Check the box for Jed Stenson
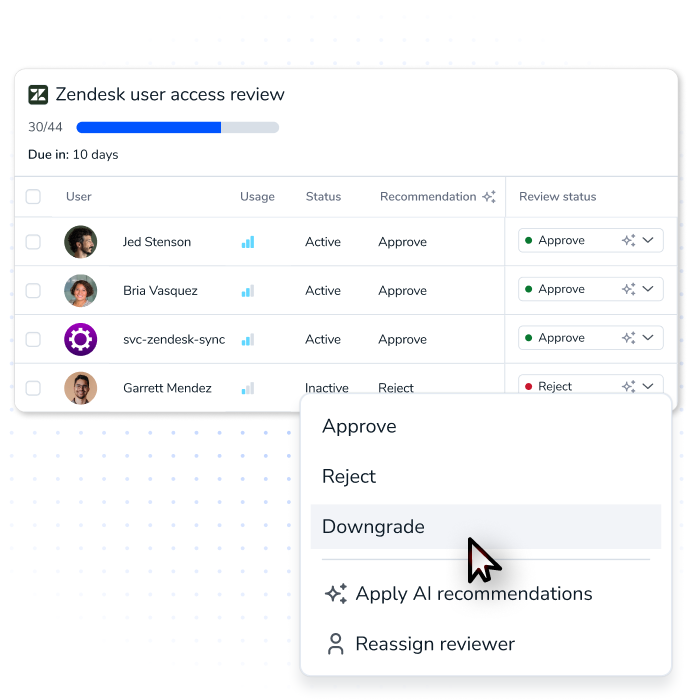This screenshot has width=700, height=700. [33, 242]
